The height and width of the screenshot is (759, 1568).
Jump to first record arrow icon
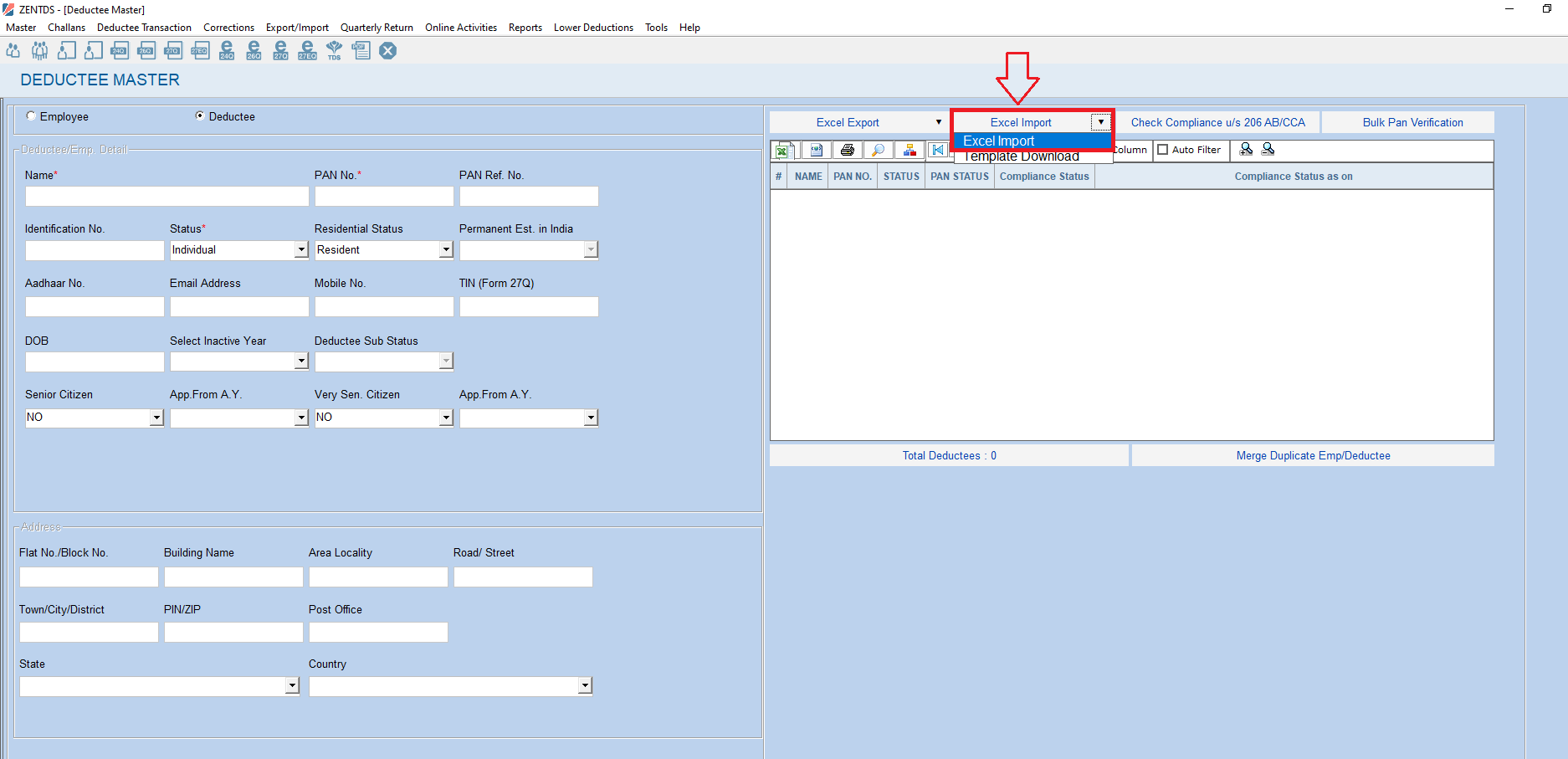click(938, 150)
